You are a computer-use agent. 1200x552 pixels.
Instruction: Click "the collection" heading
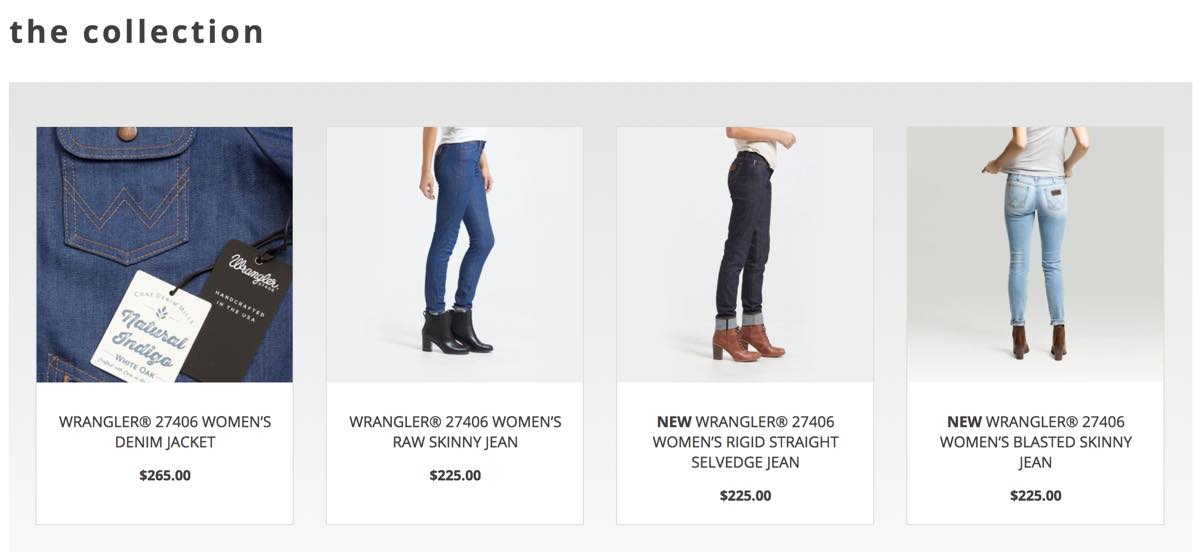[x=137, y=31]
